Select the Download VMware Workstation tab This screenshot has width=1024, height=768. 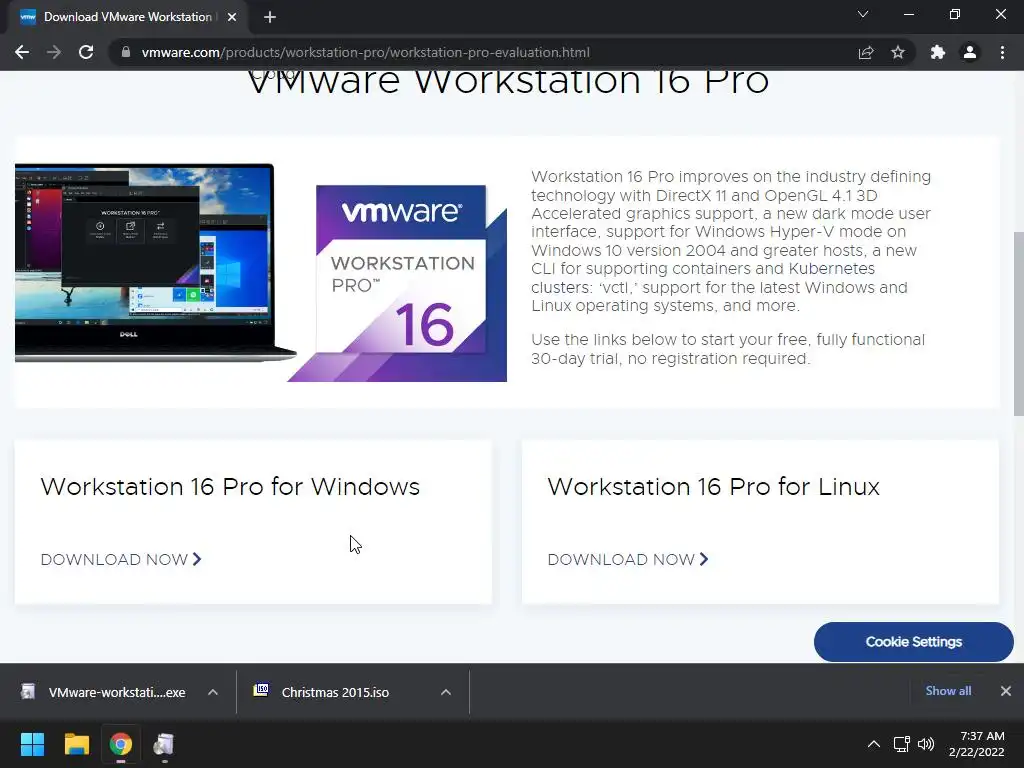click(x=127, y=17)
